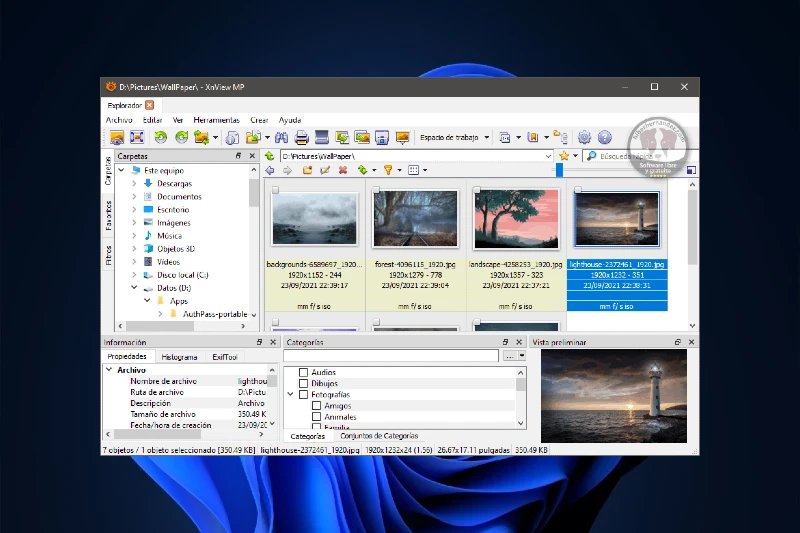This screenshot has height=533, width=800.
Task: Check the backgrounds-6589697 thumbnail checkbox
Action: pyautogui.click(x=276, y=190)
